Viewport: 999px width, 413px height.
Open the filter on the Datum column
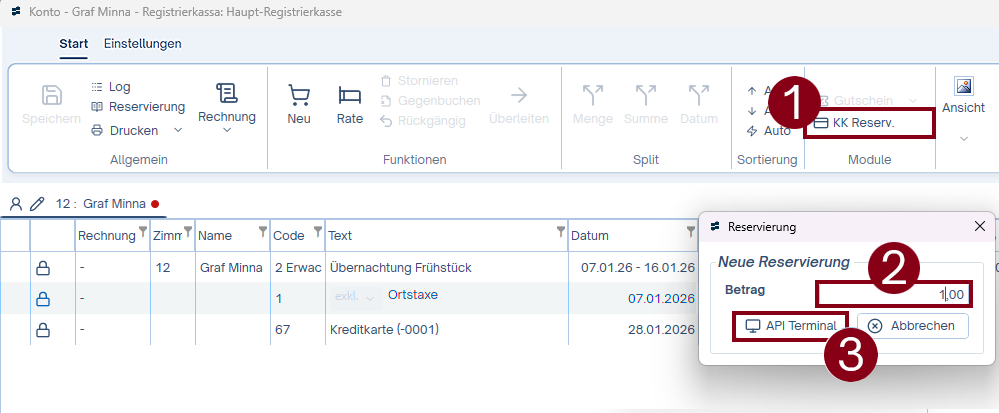(690, 233)
